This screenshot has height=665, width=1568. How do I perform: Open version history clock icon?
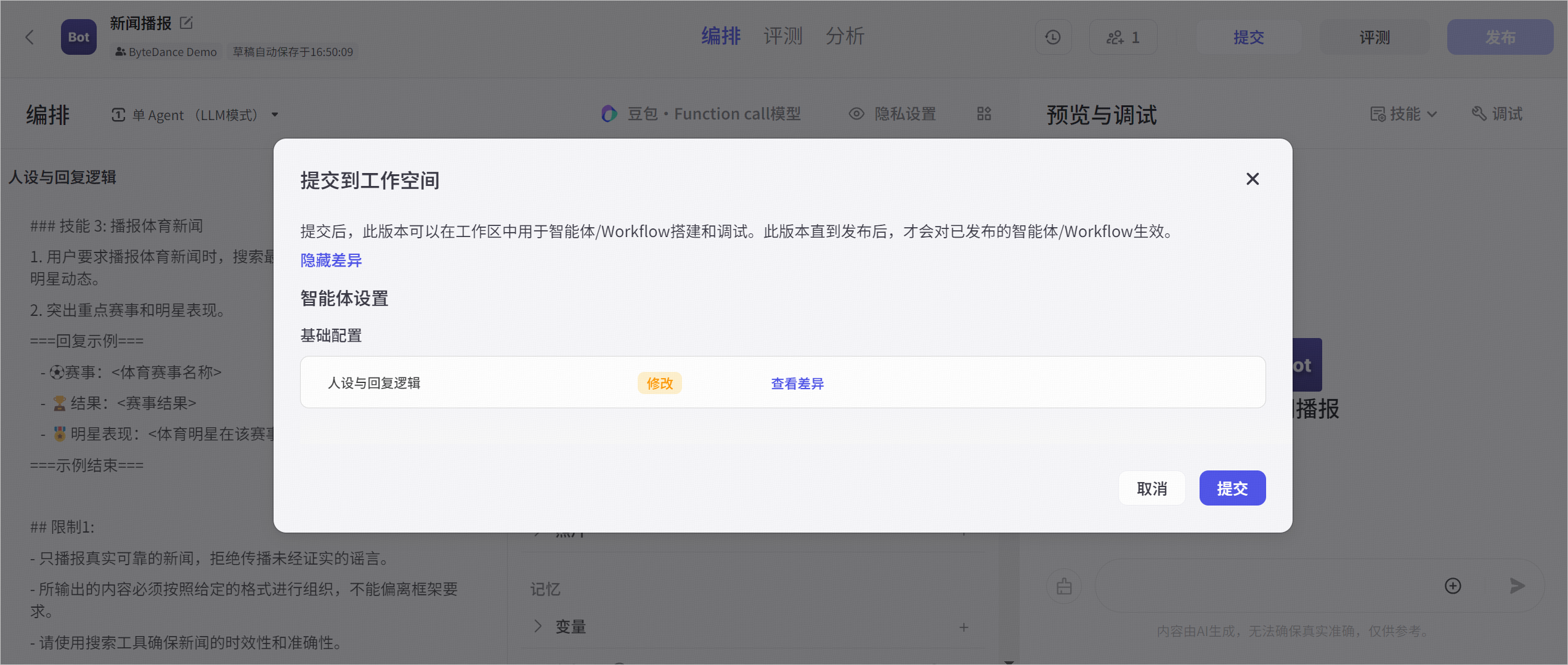[x=1053, y=37]
